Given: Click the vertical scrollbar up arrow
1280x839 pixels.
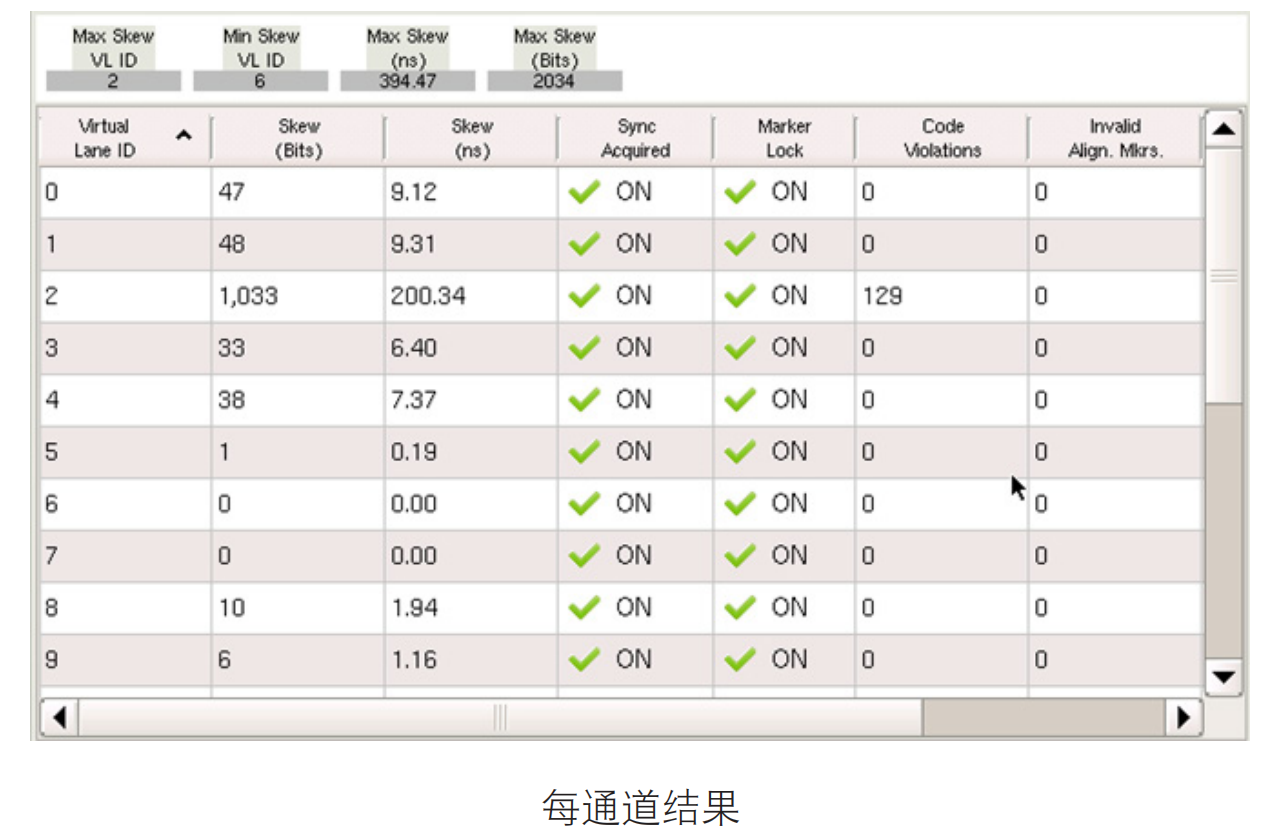Looking at the screenshot, I should [x=1224, y=129].
